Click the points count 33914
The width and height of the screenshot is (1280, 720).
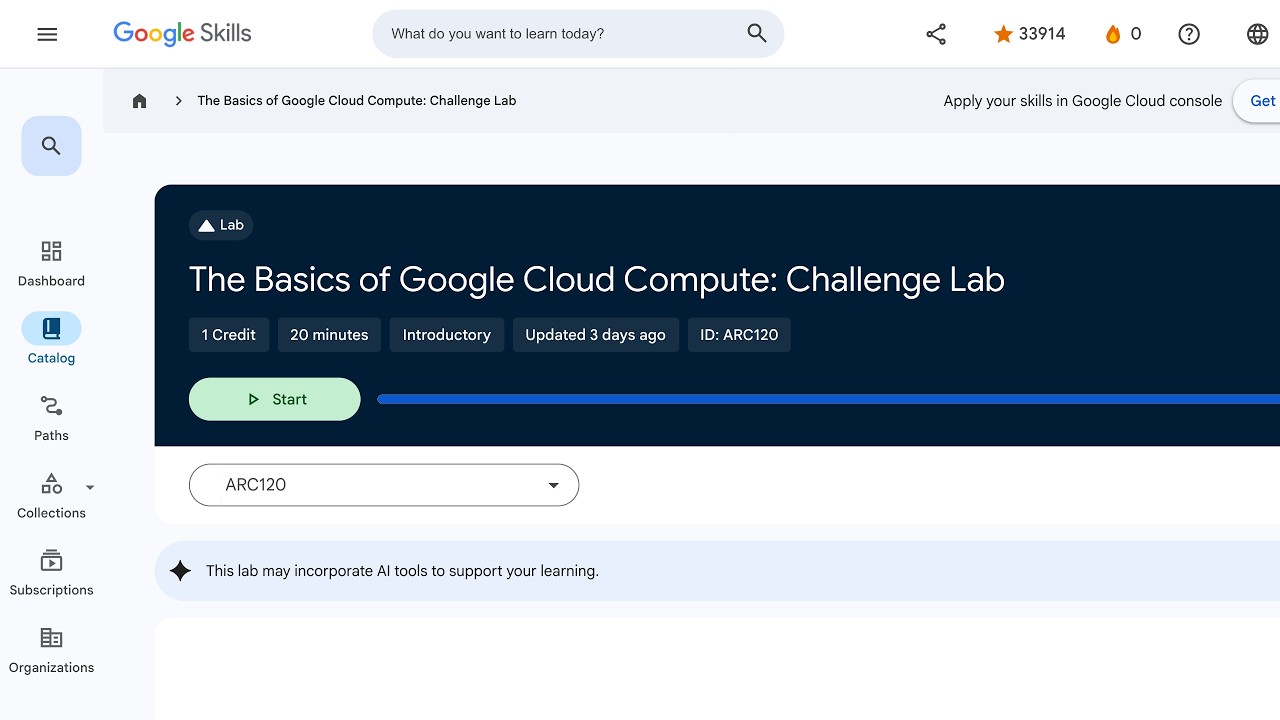coord(1042,34)
